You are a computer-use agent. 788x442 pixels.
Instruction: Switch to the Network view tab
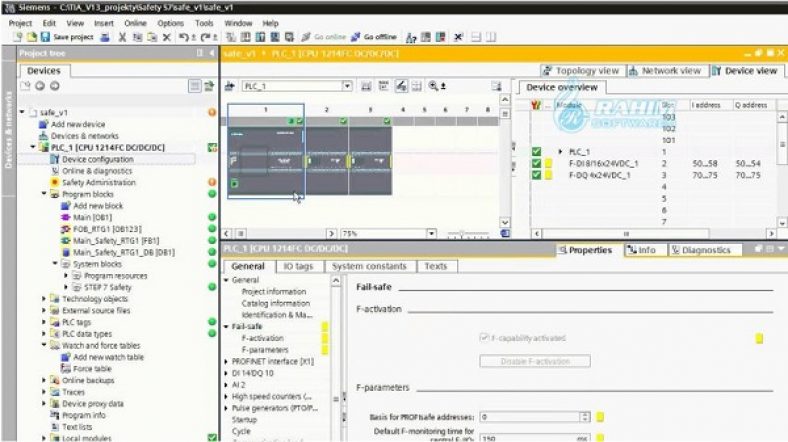(x=666, y=71)
